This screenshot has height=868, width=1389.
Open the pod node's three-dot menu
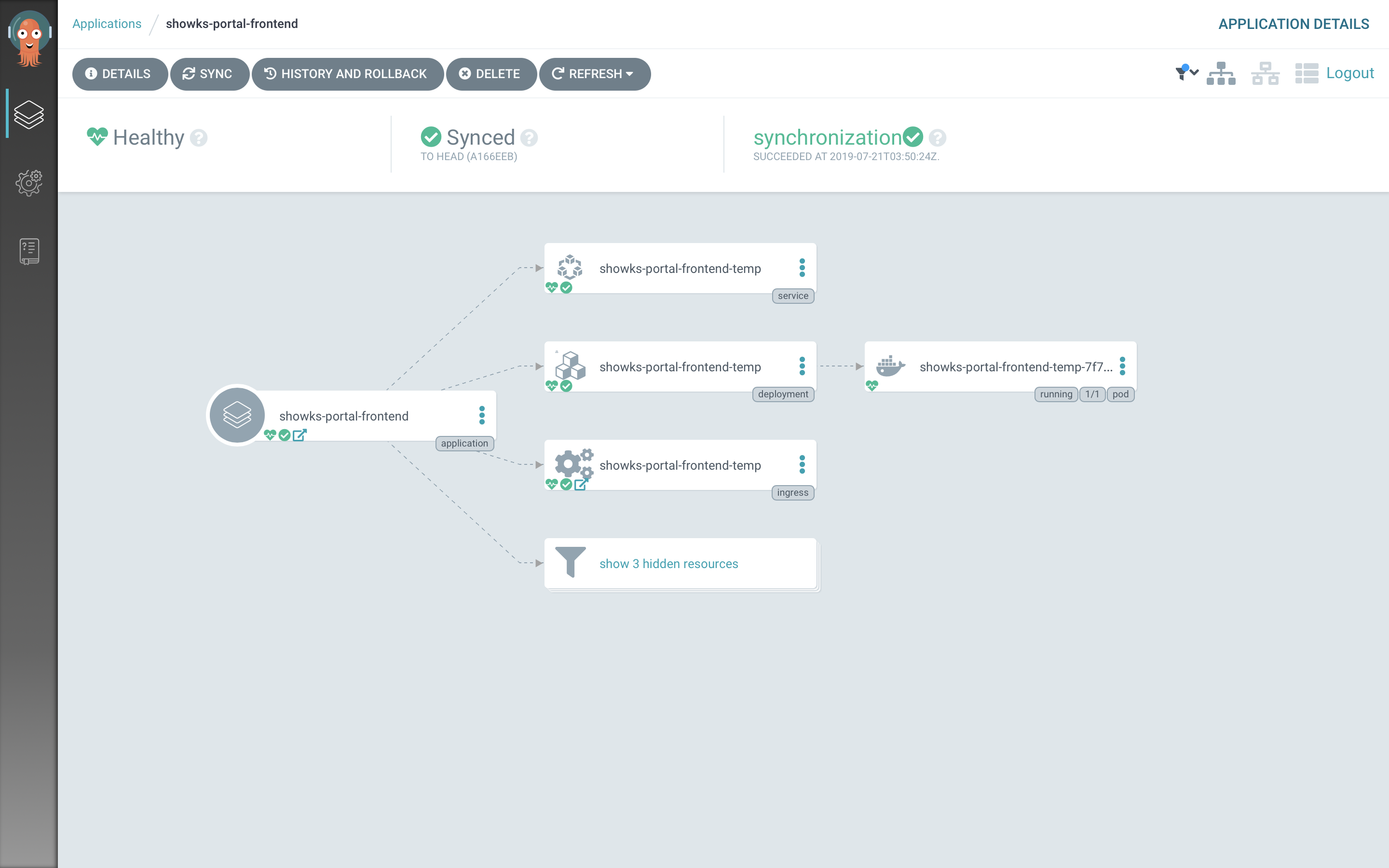click(1122, 366)
